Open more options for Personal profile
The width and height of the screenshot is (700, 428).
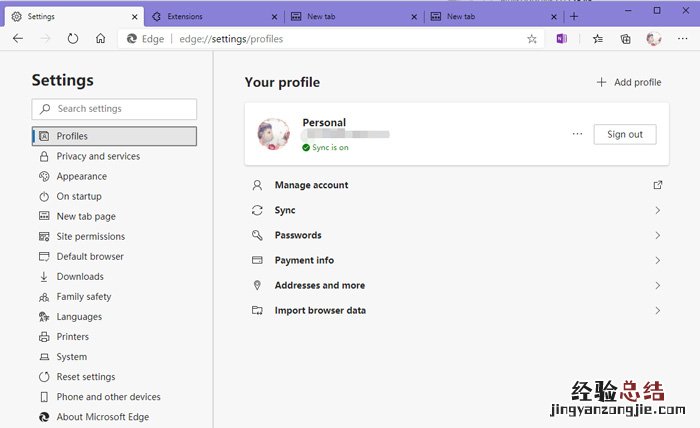[577, 134]
